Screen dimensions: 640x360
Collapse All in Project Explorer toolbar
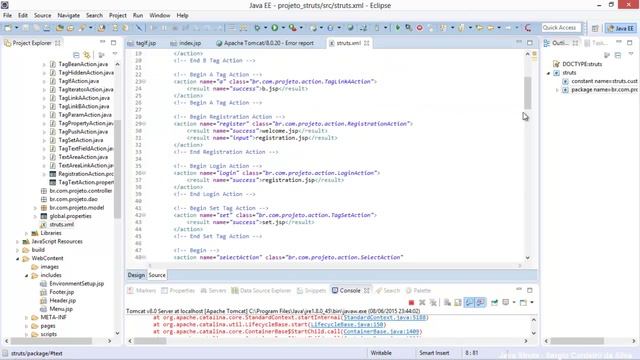click(x=76, y=55)
